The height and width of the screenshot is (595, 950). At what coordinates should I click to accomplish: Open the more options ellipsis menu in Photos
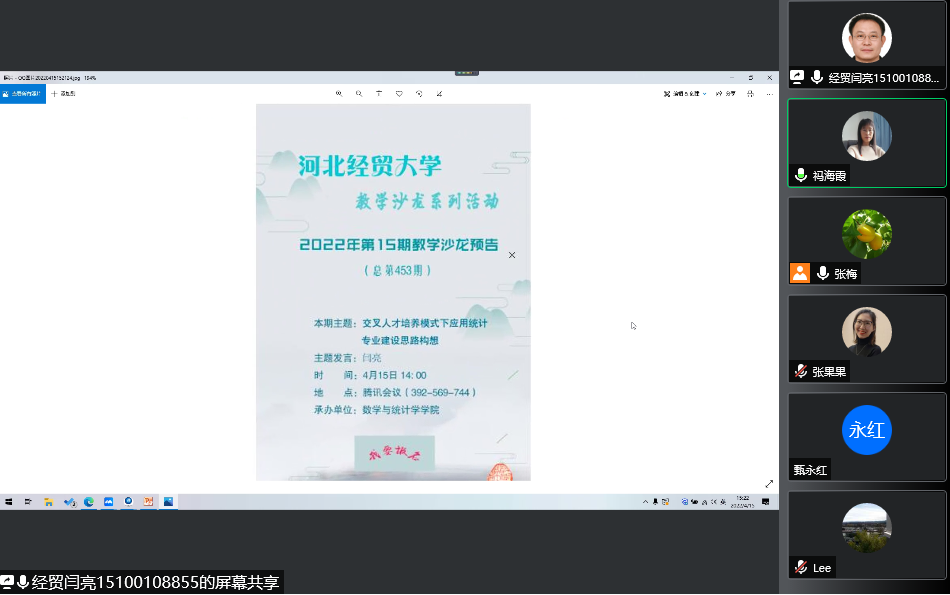[x=769, y=93]
